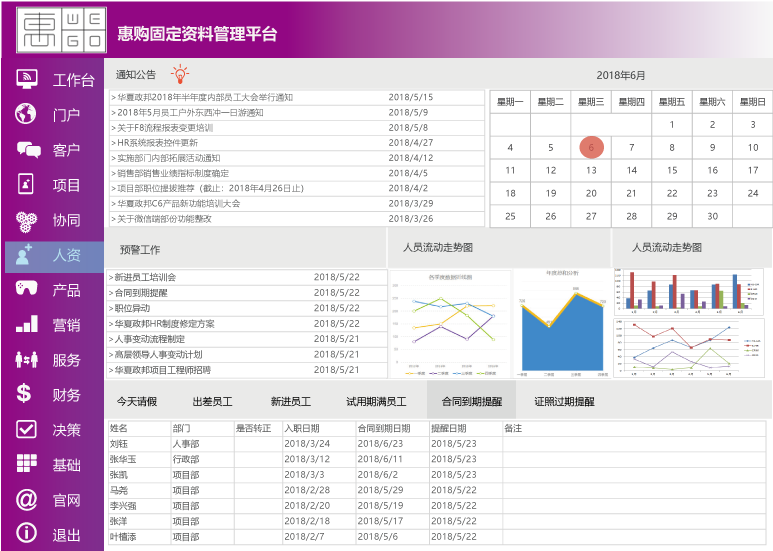Viewport: 773px width, 551px height.
Task: Click the 协同 gears icon
Action: click(x=27, y=220)
